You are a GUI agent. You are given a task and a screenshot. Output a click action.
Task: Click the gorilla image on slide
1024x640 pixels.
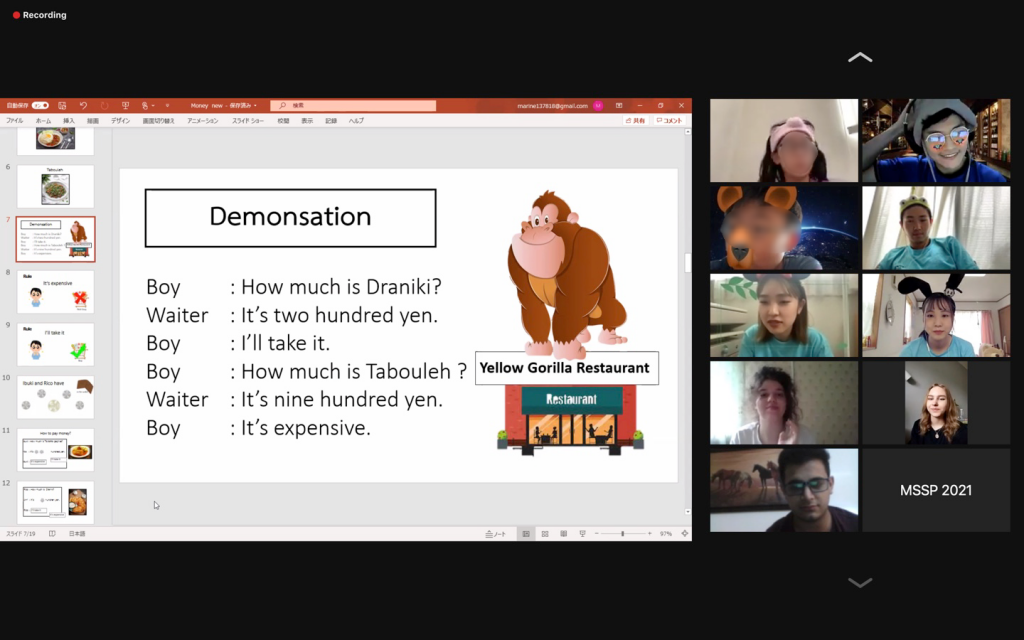coord(567,273)
